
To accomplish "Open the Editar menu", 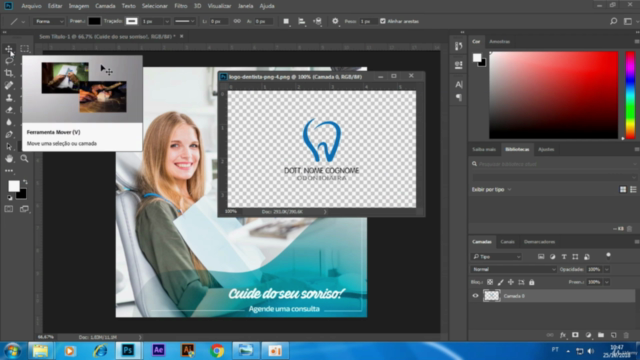I will click(55, 6).
